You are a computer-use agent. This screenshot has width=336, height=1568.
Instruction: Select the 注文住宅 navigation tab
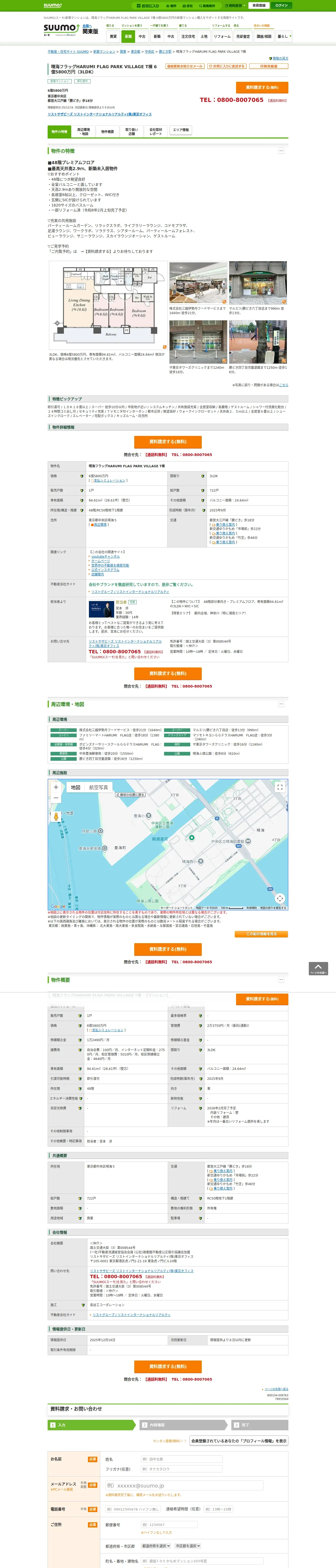click(x=188, y=37)
